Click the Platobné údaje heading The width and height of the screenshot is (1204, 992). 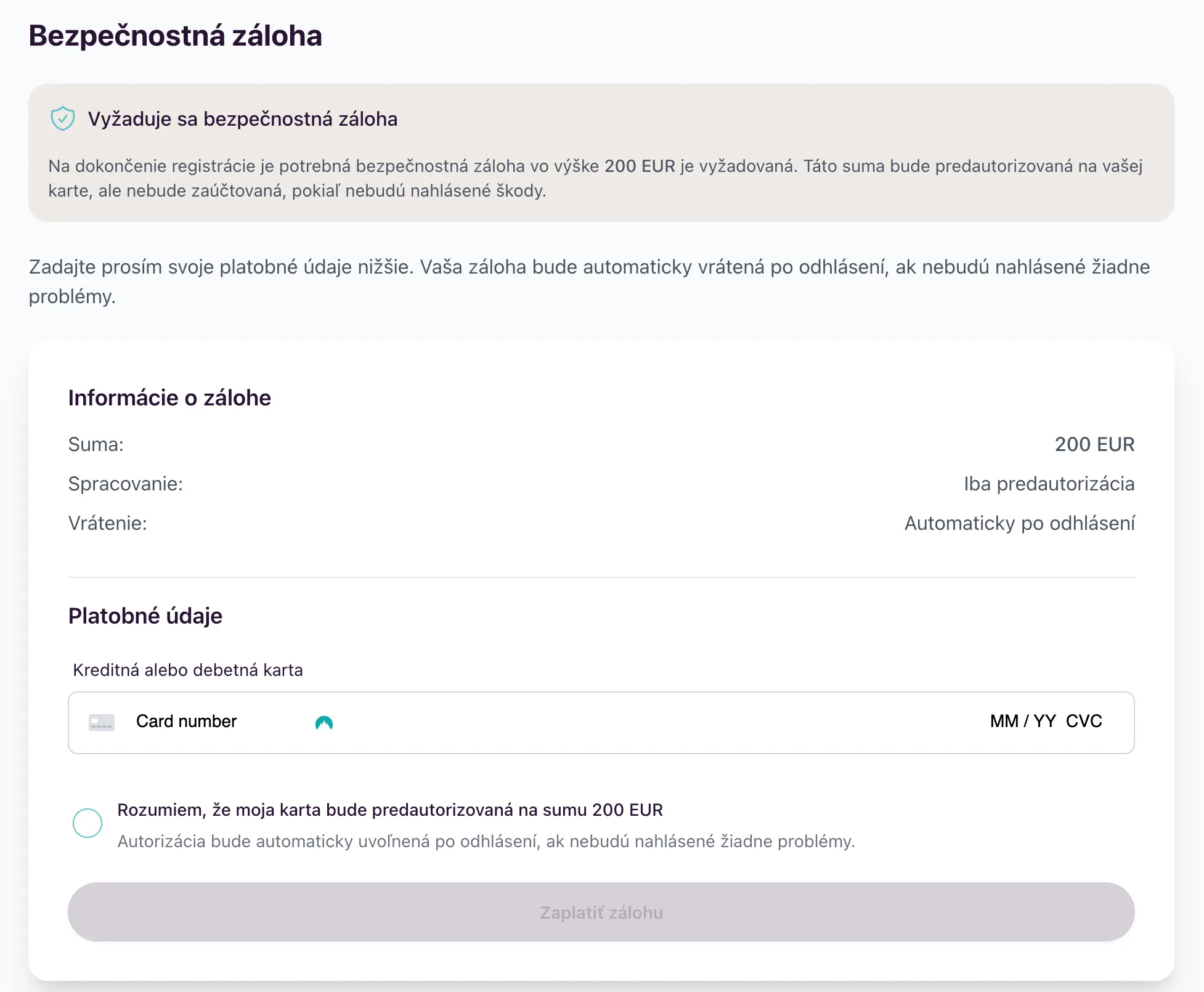tap(145, 616)
